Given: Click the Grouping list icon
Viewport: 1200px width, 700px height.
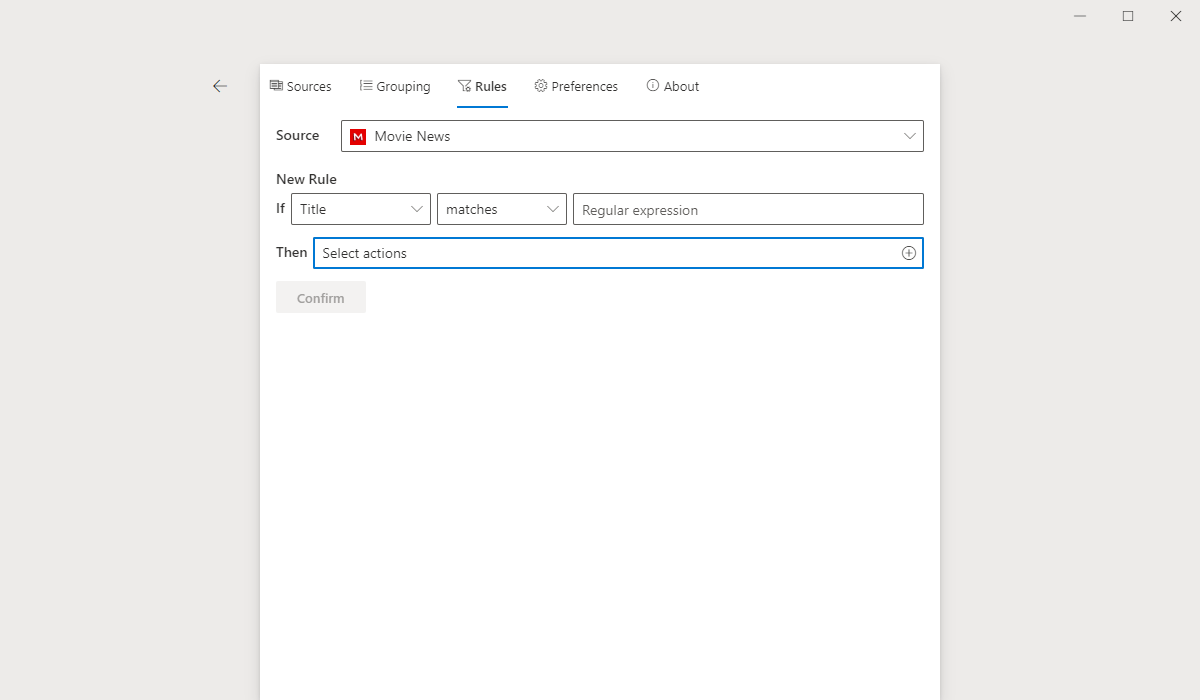Looking at the screenshot, I should (x=366, y=86).
